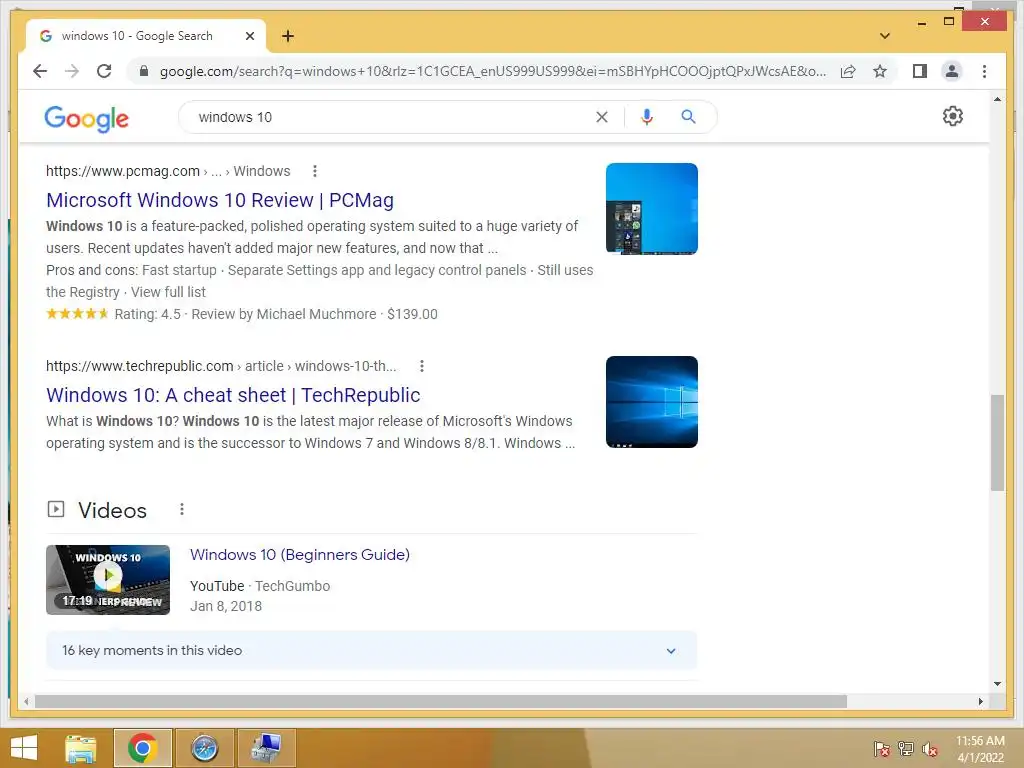
Task: Open the Action Center flag icon
Action: click(x=882, y=748)
